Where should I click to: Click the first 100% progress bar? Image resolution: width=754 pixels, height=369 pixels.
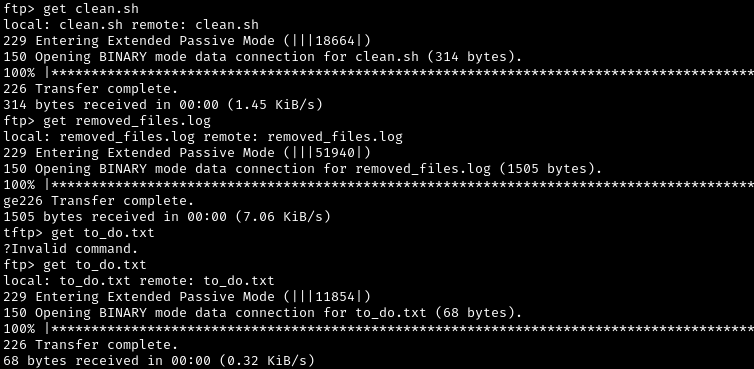(x=378, y=73)
